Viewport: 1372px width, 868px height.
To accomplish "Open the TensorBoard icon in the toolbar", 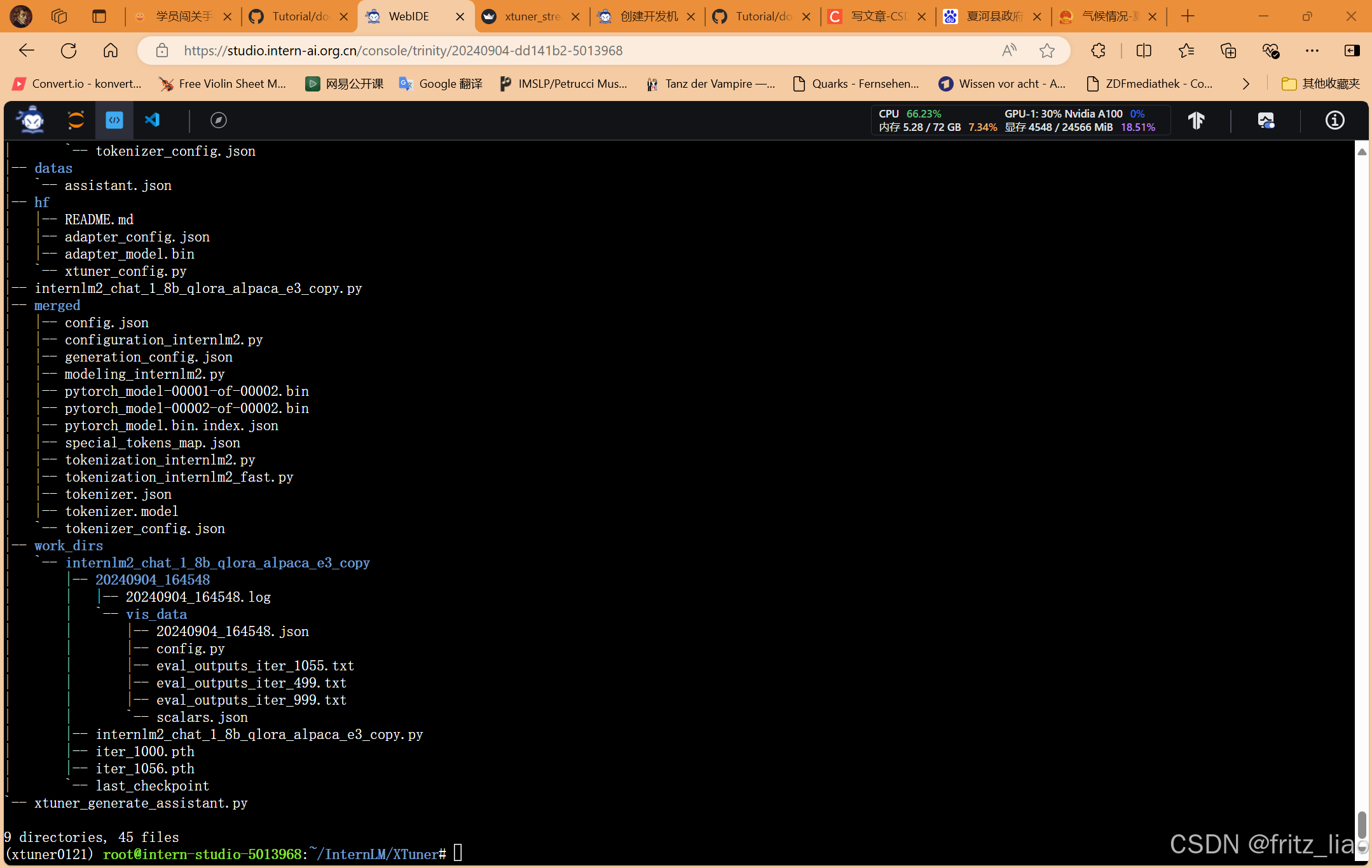I will 1197,120.
